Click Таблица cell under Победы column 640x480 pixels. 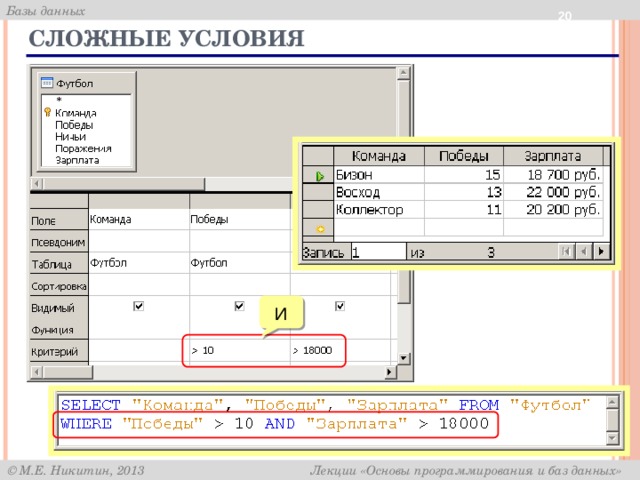[240, 263]
